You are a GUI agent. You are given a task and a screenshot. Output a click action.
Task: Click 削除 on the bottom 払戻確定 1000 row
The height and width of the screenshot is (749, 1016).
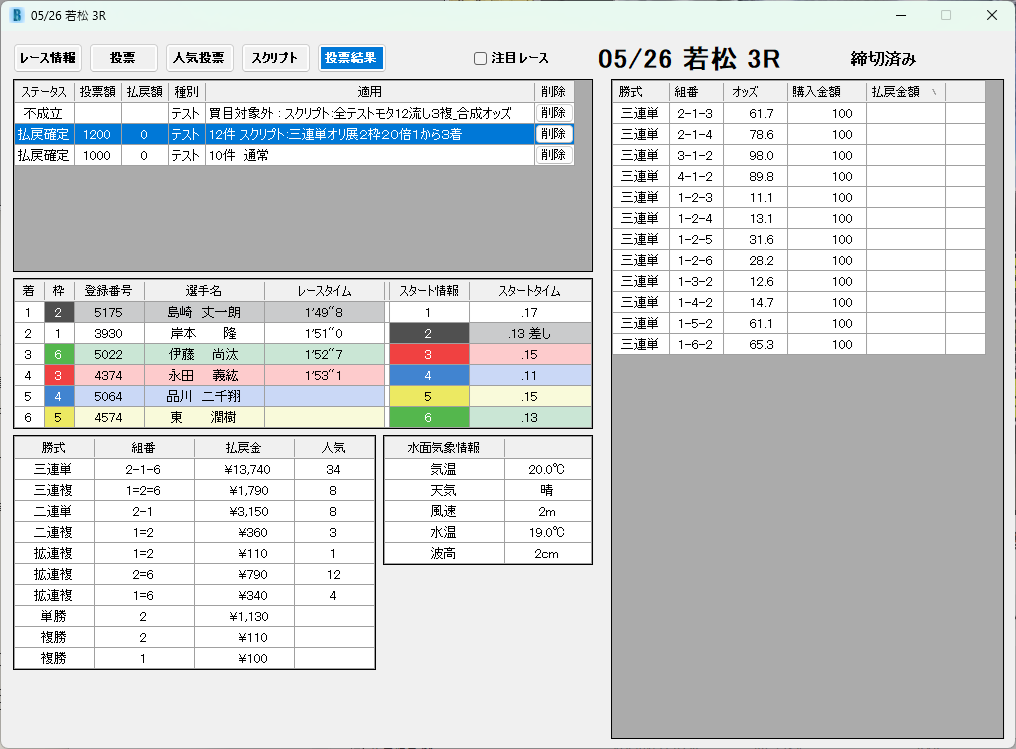pyautogui.click(x=552, y=154)
